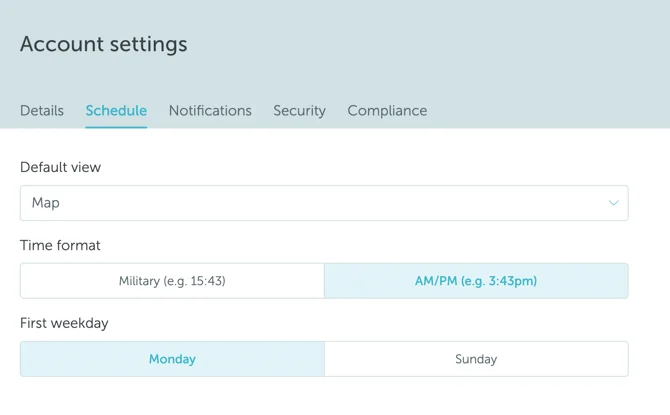Click the chevron arrow in Default view
Screen dimensions: 670x415
point(614,203)
